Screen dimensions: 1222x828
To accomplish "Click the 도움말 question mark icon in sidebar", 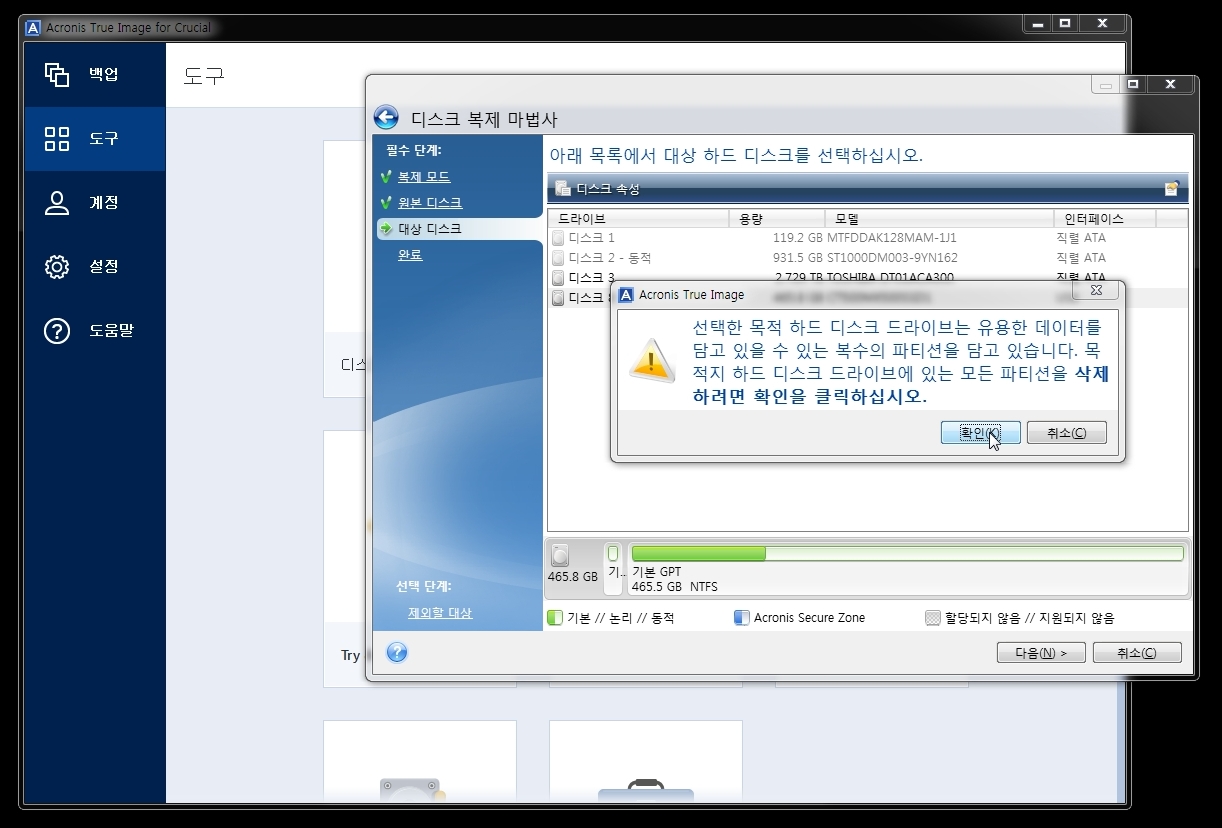I will click(x=57, y=330).
